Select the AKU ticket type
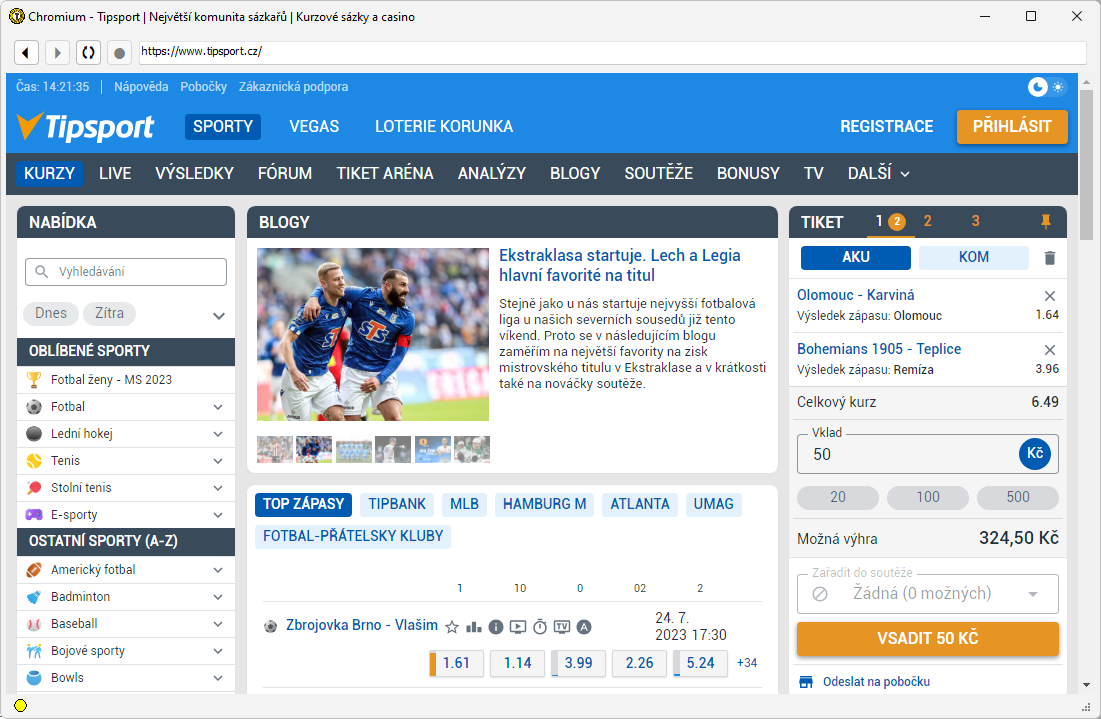This screenshot has height=719, width=1101. pyautogui.click(x=856, y=258)
